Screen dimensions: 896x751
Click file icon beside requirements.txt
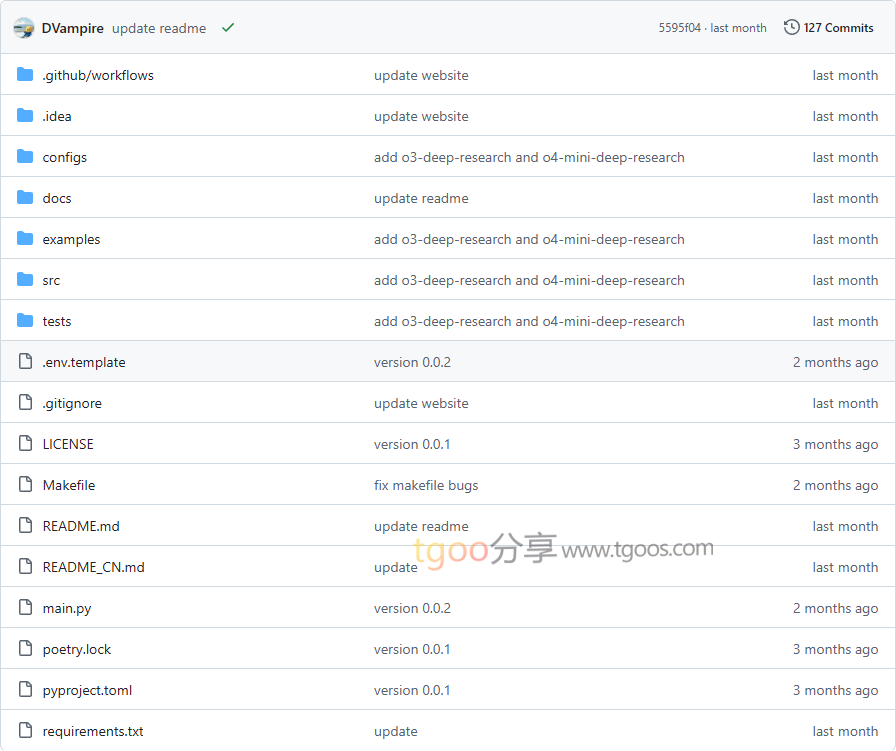[25, 731]
